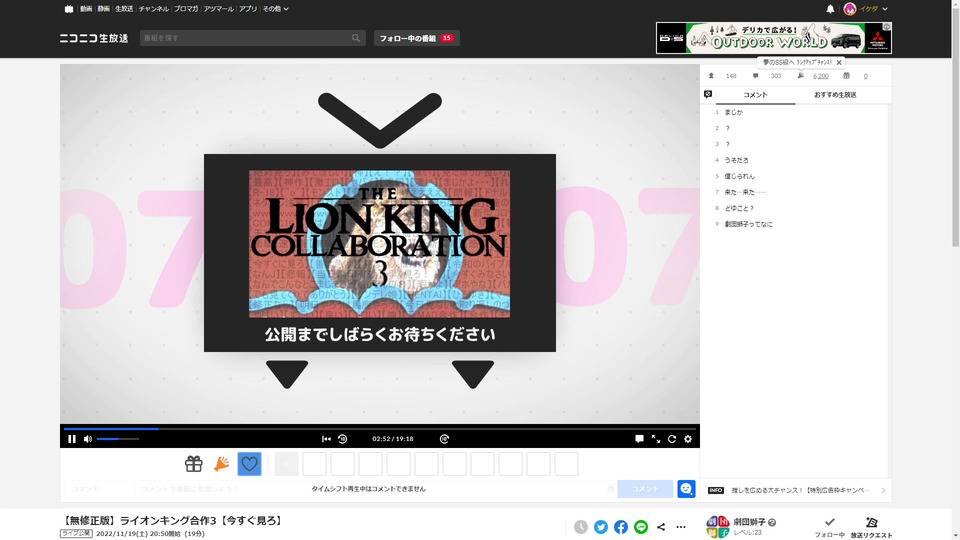Toggle comment display on the player
The width and height of the screenshot is (960, 540).
point(639,439)
